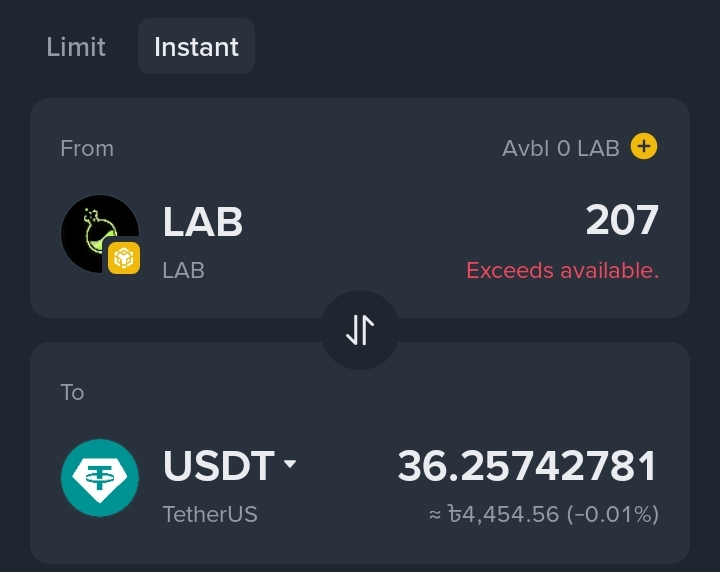This screenshot has width=720, height=572.
Task: Select the Instant tab
Action: [196, 47]
